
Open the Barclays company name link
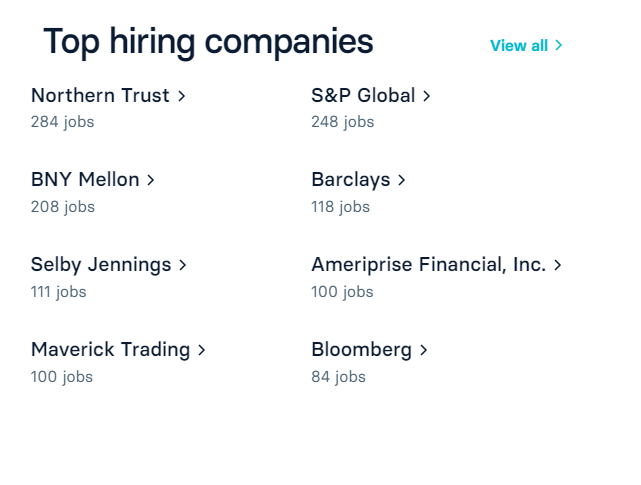(x=351, y=180)
